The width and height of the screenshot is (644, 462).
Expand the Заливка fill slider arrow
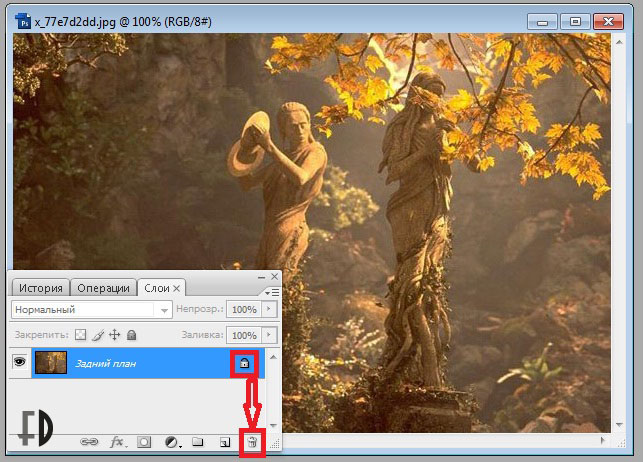267,335
